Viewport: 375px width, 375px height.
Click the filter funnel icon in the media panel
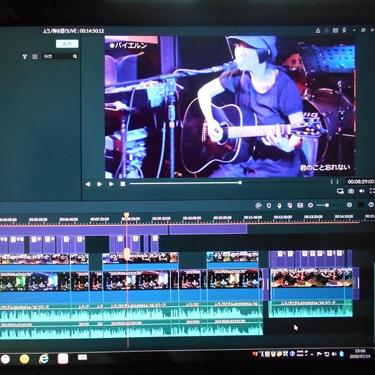tap(25, 57)
